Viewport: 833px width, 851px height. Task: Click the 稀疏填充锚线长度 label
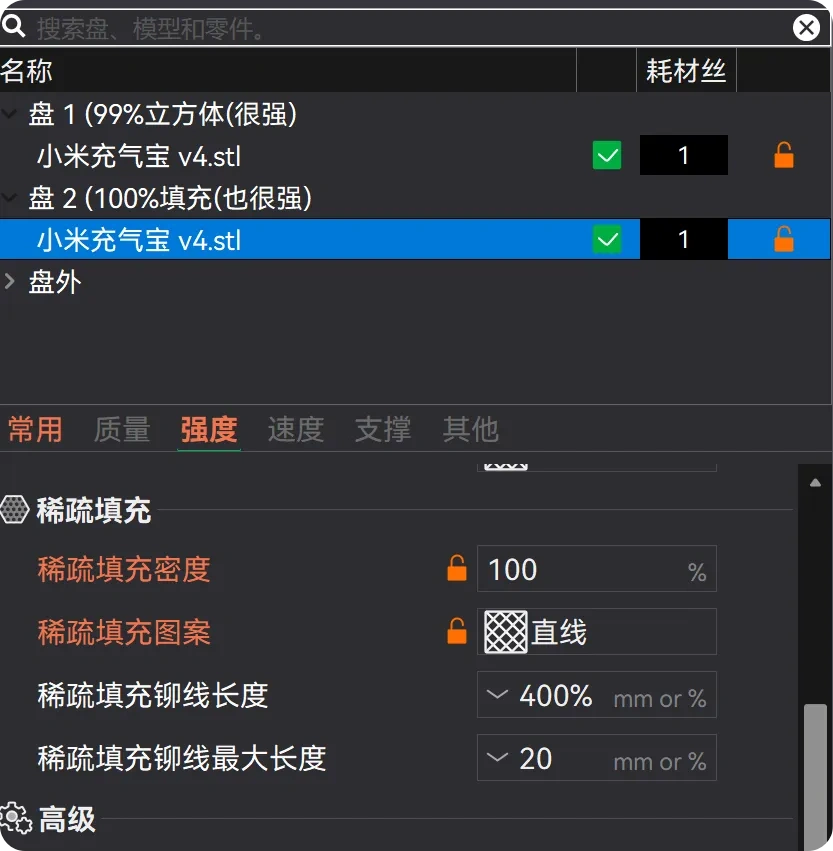pyautogui.click(x=152, y=695)
